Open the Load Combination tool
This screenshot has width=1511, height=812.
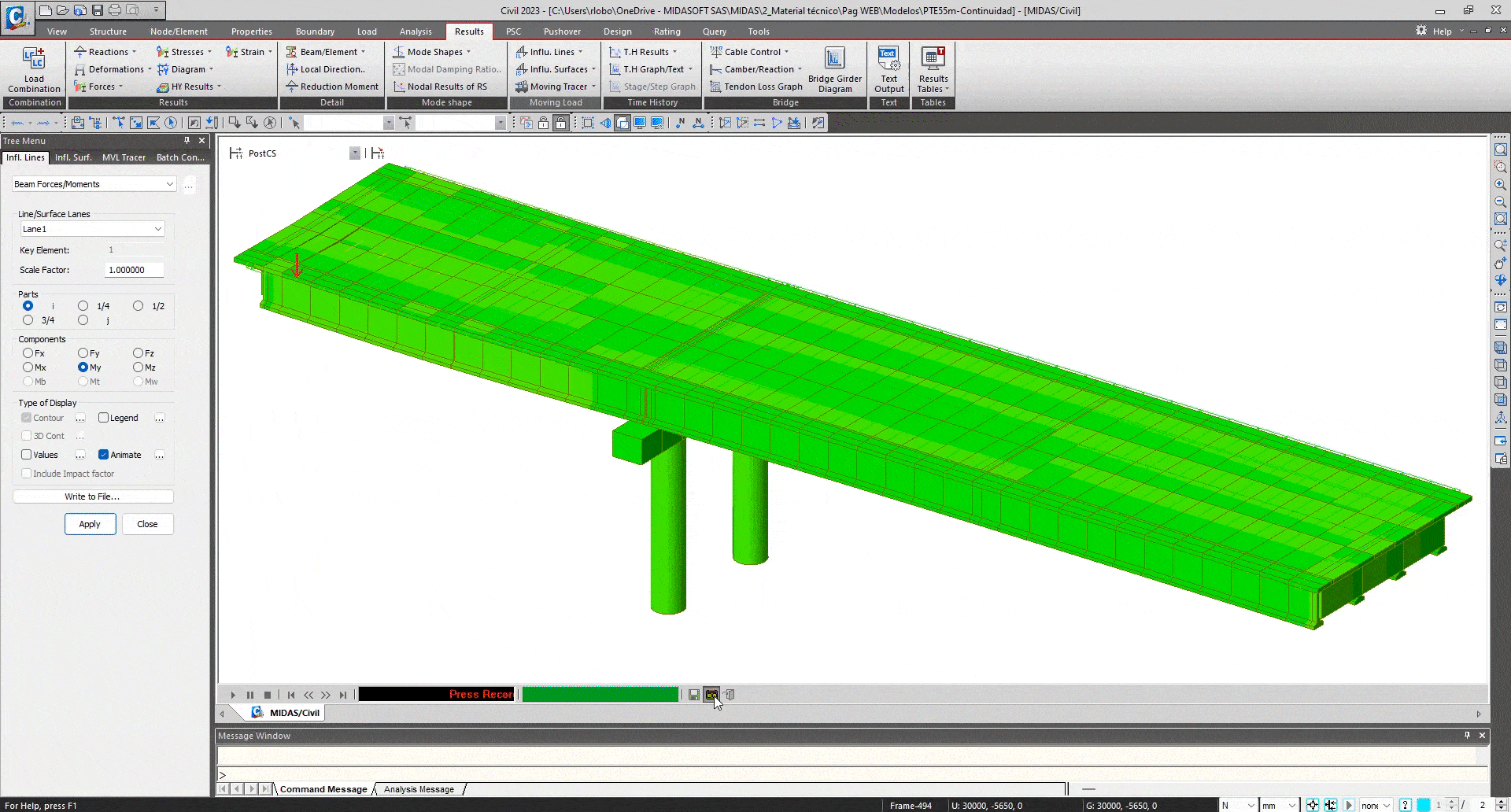point(34,69)
